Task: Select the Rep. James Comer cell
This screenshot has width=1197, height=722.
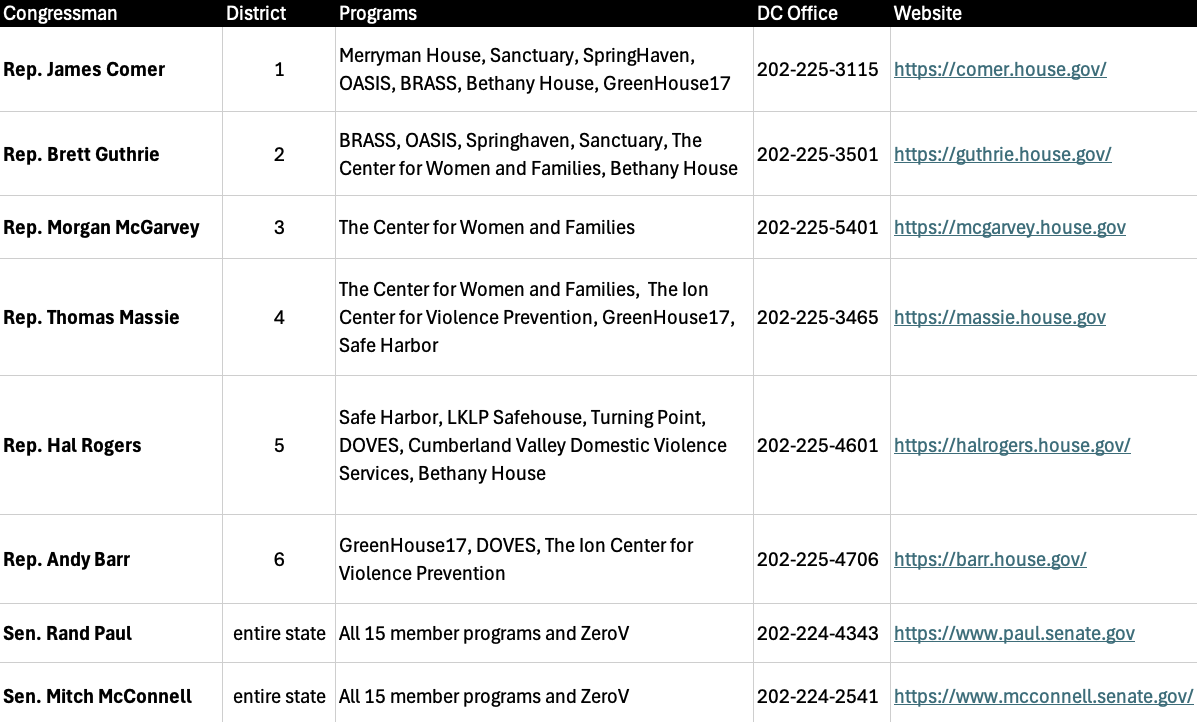Action: click(84, 70)
